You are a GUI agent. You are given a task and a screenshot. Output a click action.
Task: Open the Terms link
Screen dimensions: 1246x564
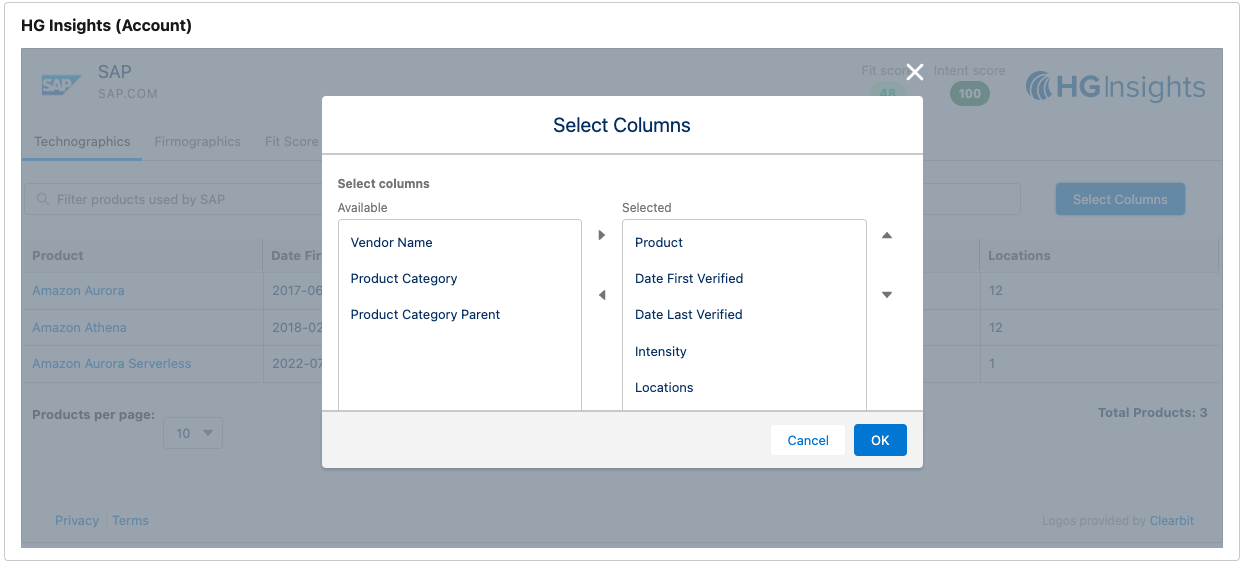(x=130, y=521)
